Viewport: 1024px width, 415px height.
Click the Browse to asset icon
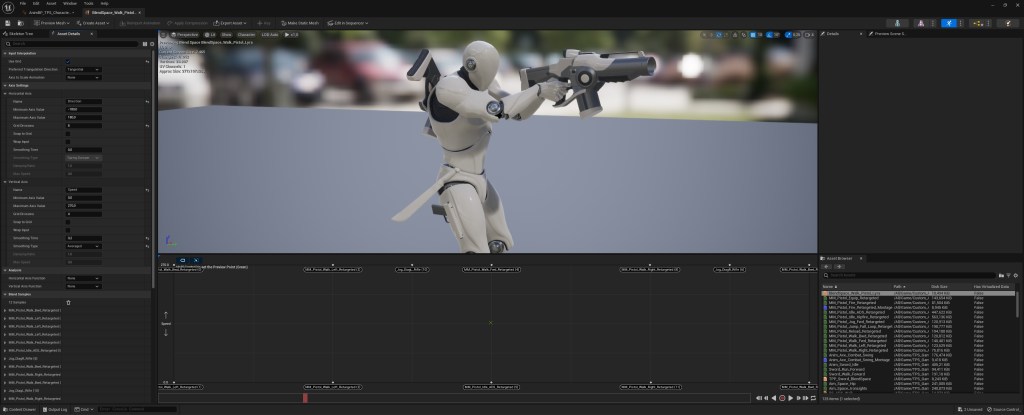click(x=20, y=21)
